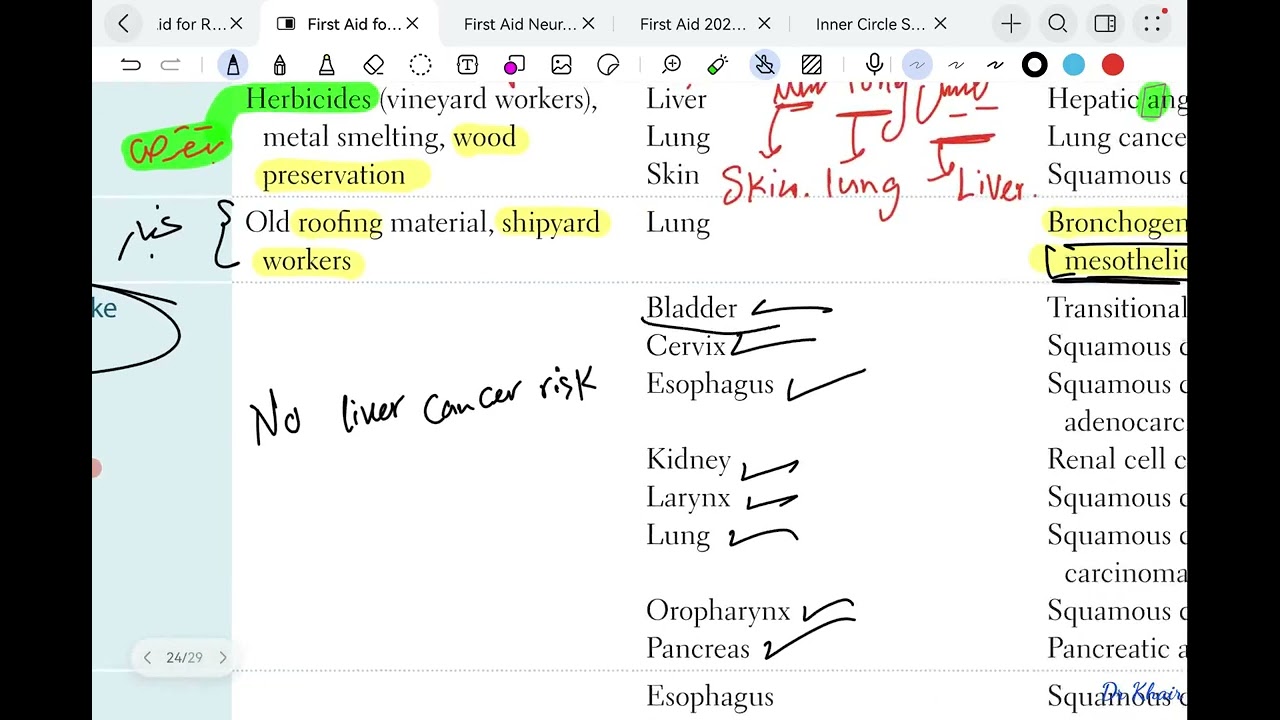Choose the thickest stroke width
The width and height of the screenshot is (1280, 720).
tap(995, 65)
